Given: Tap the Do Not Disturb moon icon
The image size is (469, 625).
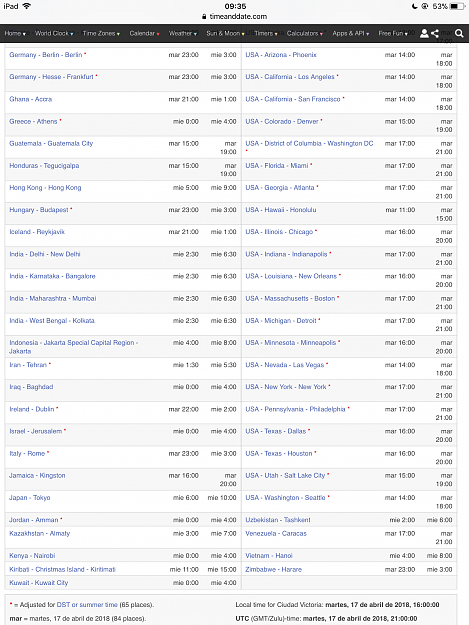Looking at the screenshot, I should (x=415, y=6).
